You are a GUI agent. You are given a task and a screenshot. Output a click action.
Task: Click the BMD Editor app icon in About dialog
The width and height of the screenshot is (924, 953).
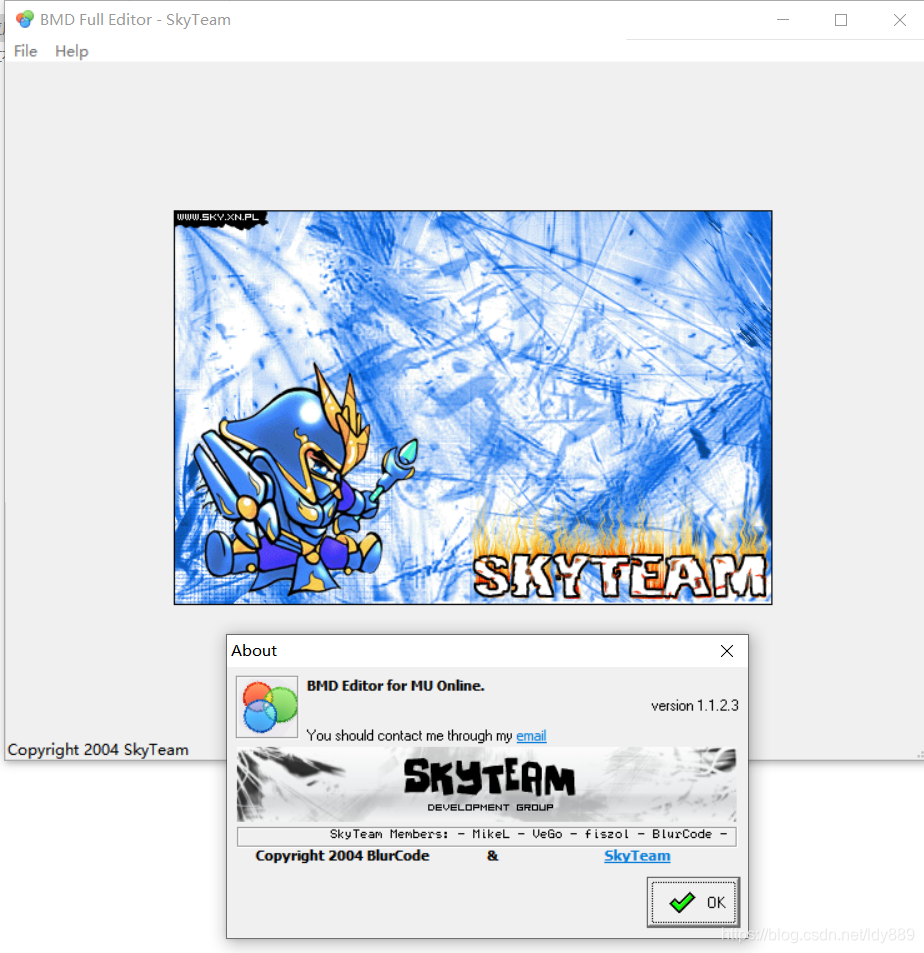point(267,707)
